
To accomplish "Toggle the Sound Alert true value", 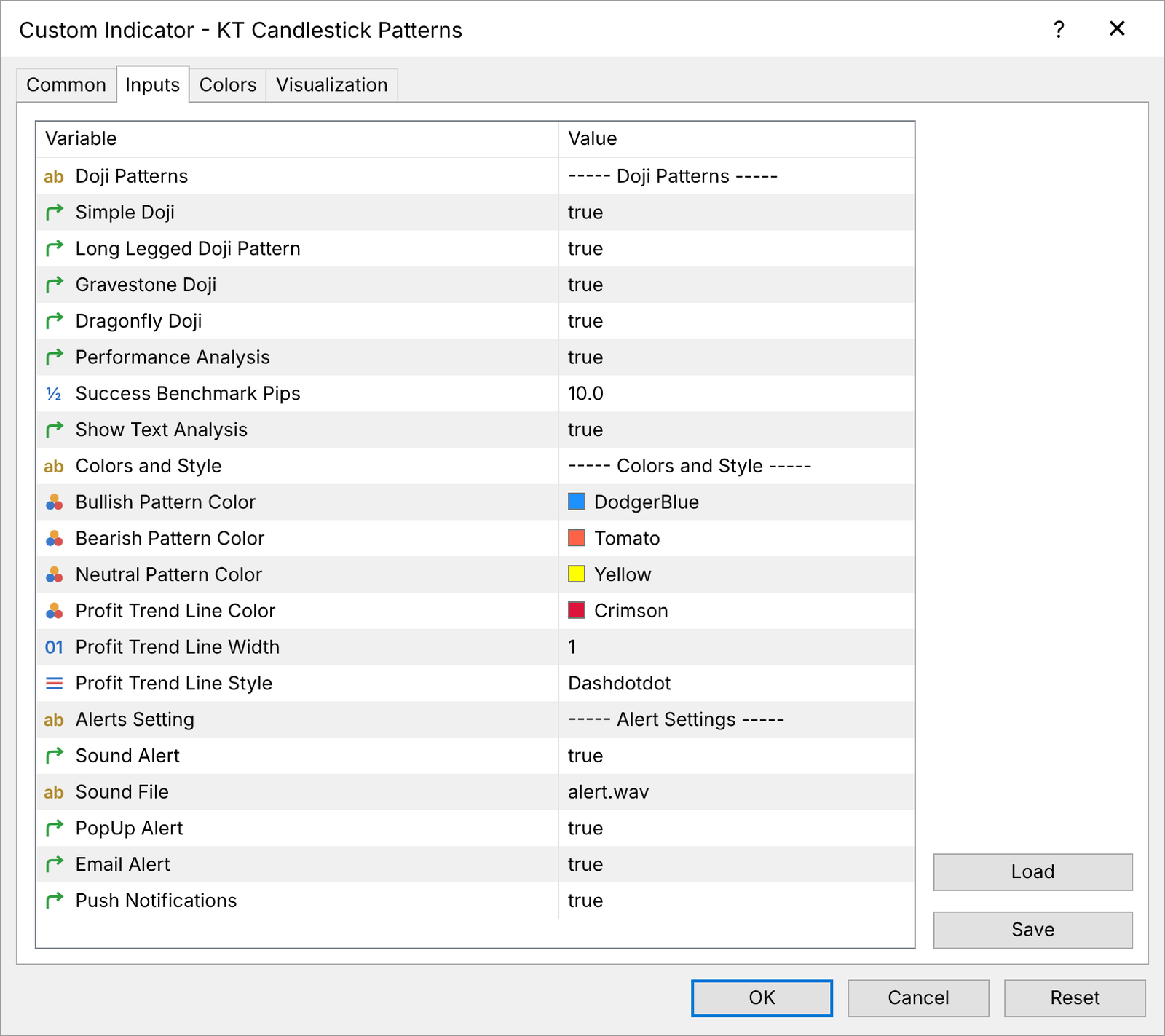I will pos(736,756).
